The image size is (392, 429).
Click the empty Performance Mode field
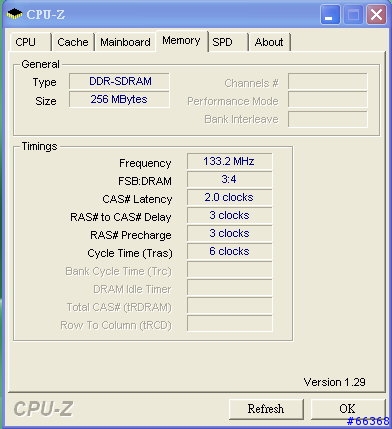pos(328,100)
